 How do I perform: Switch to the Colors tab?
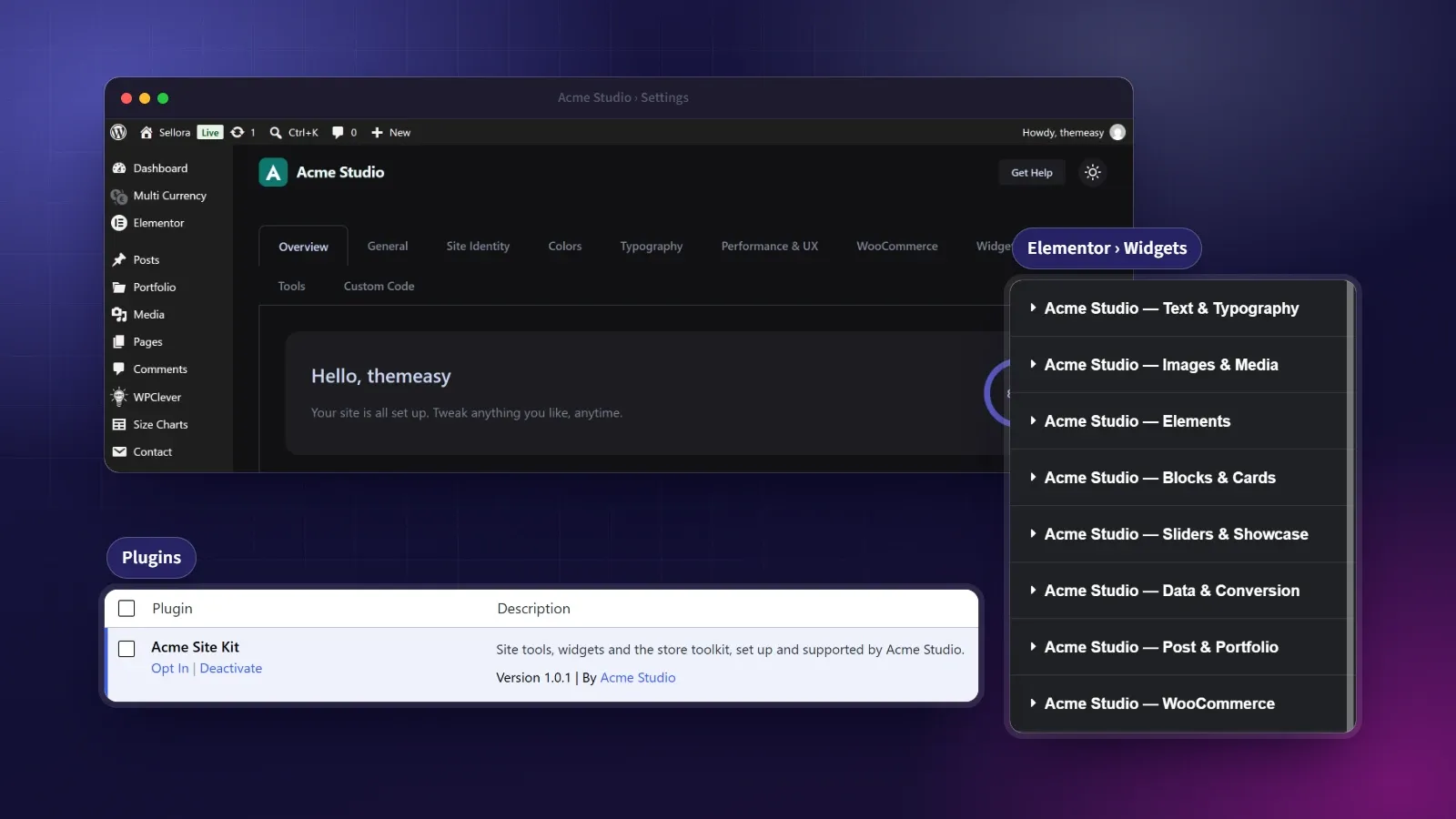(x=565, y=247)
